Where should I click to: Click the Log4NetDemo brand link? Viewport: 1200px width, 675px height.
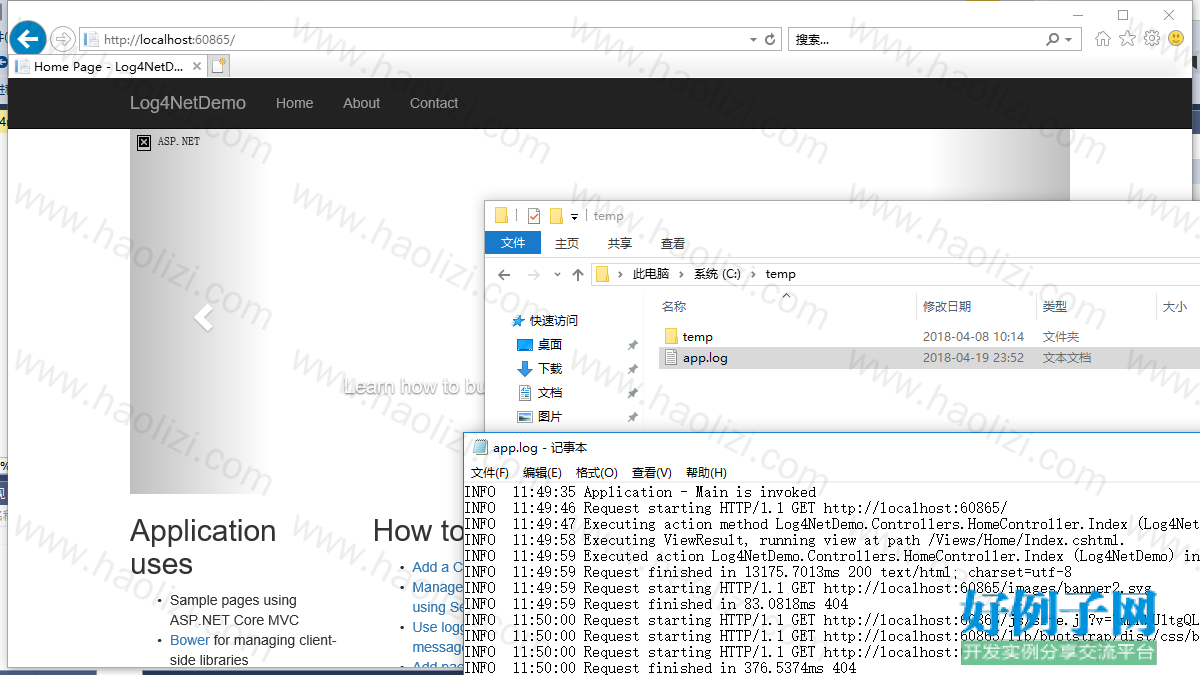(x=187, y=103)
